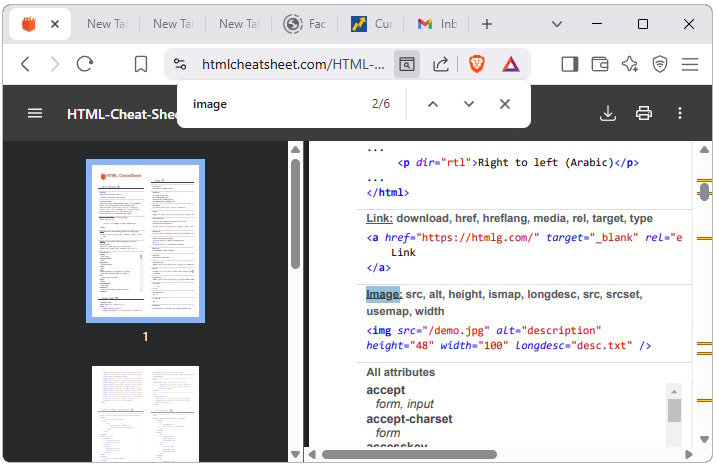Minimize the browser window
Viewport: 717px width, 469px height.
[x=597, y=24]
